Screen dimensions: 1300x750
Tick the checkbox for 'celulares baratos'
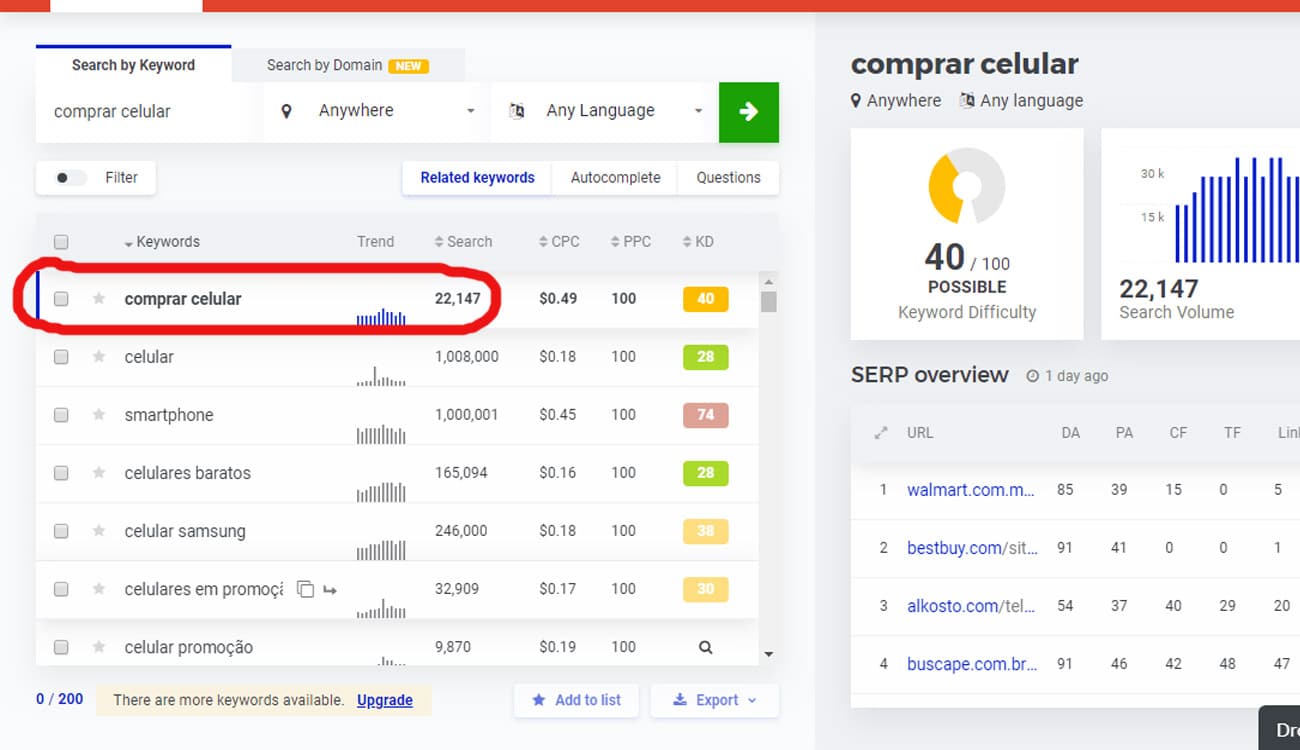[x=61, y=473]
